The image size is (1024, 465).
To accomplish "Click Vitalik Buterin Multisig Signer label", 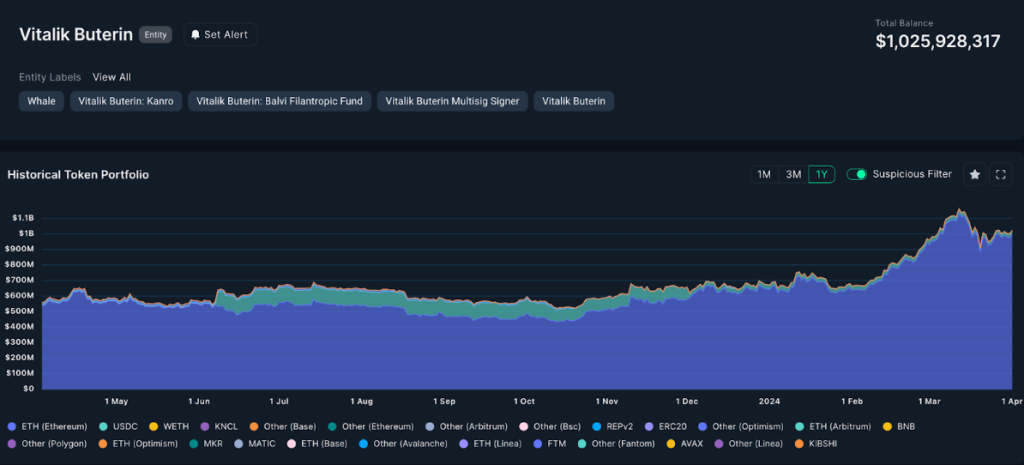I will coord(453,101).
